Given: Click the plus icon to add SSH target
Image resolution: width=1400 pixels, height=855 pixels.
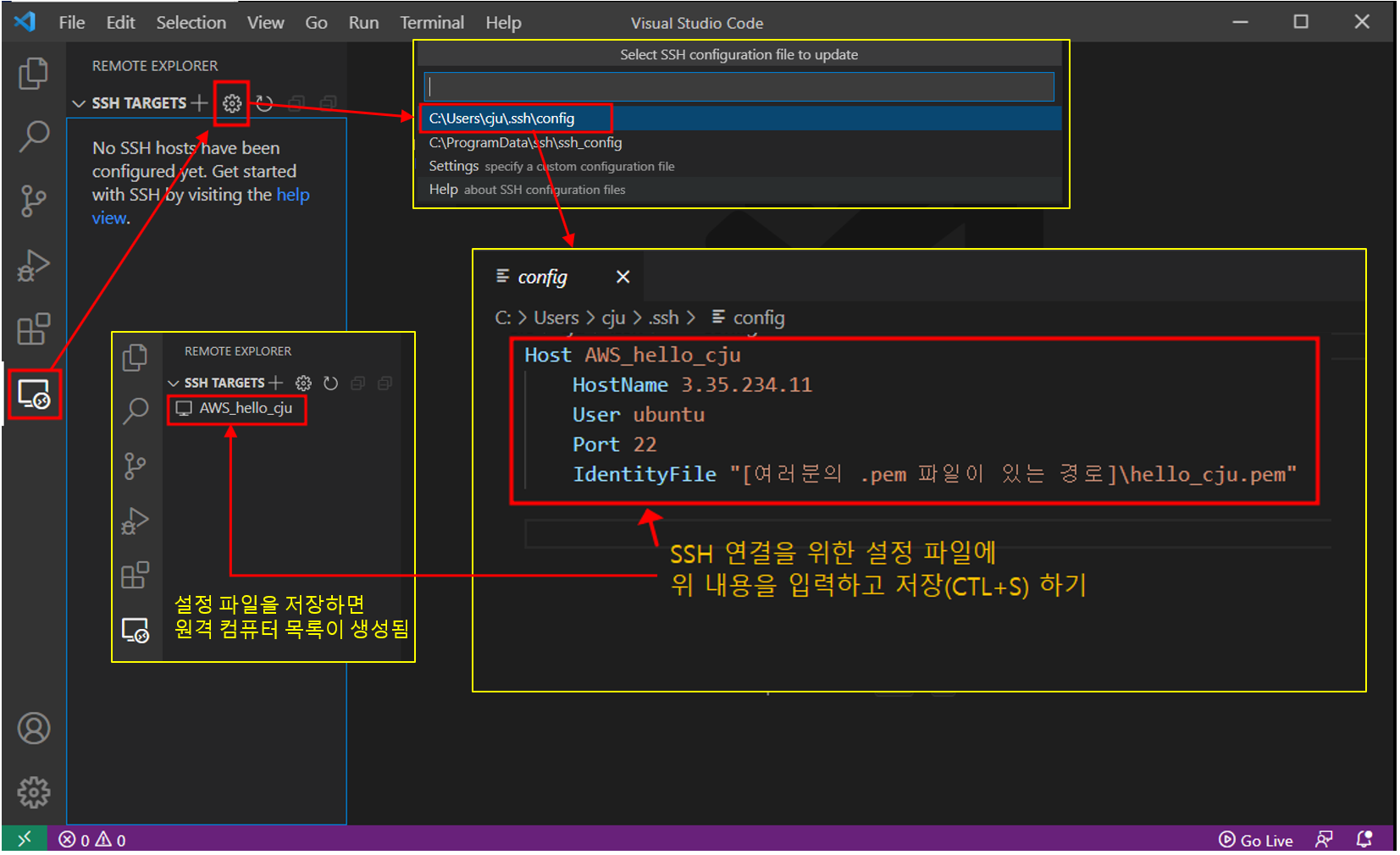Looking at the screenshot, I should coord(200,103).
